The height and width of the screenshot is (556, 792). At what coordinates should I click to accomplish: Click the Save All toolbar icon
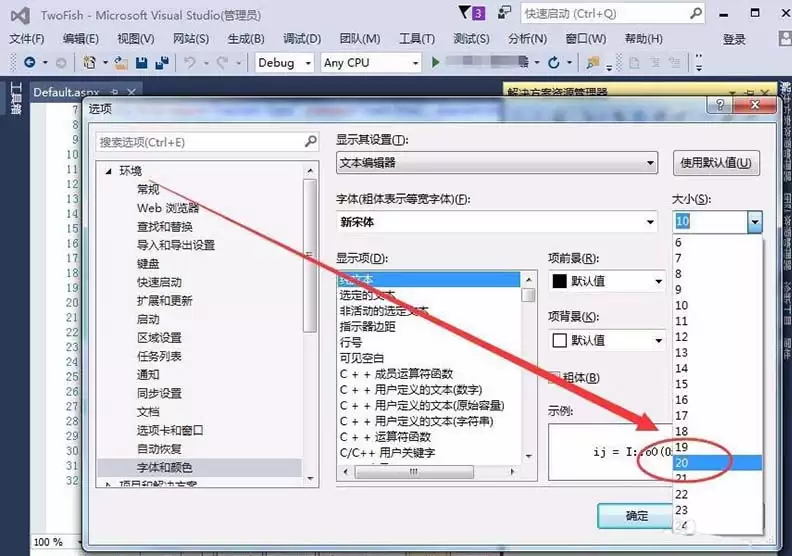(x=160, y=62)
